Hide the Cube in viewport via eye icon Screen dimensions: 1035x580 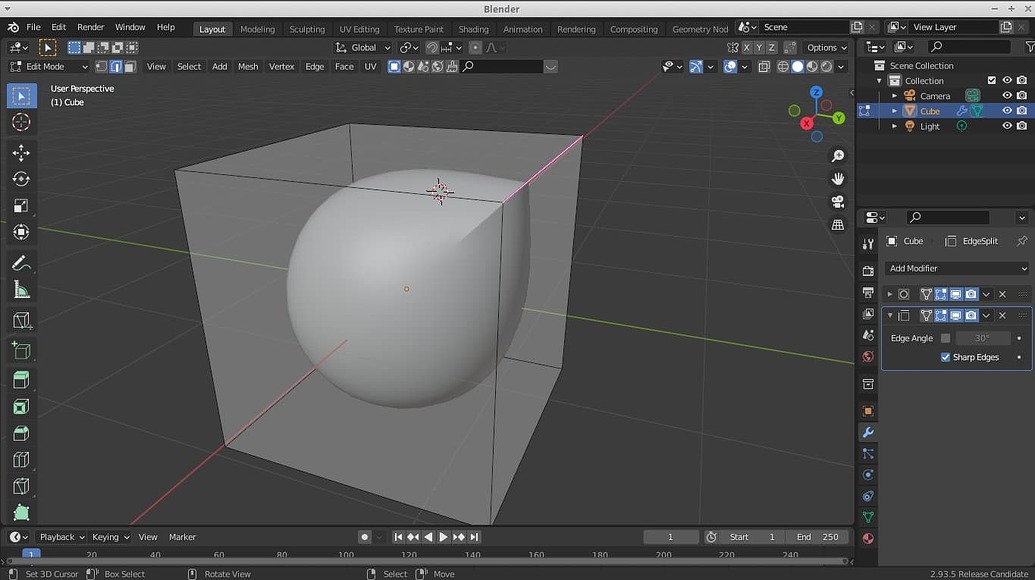(1007, 111)
